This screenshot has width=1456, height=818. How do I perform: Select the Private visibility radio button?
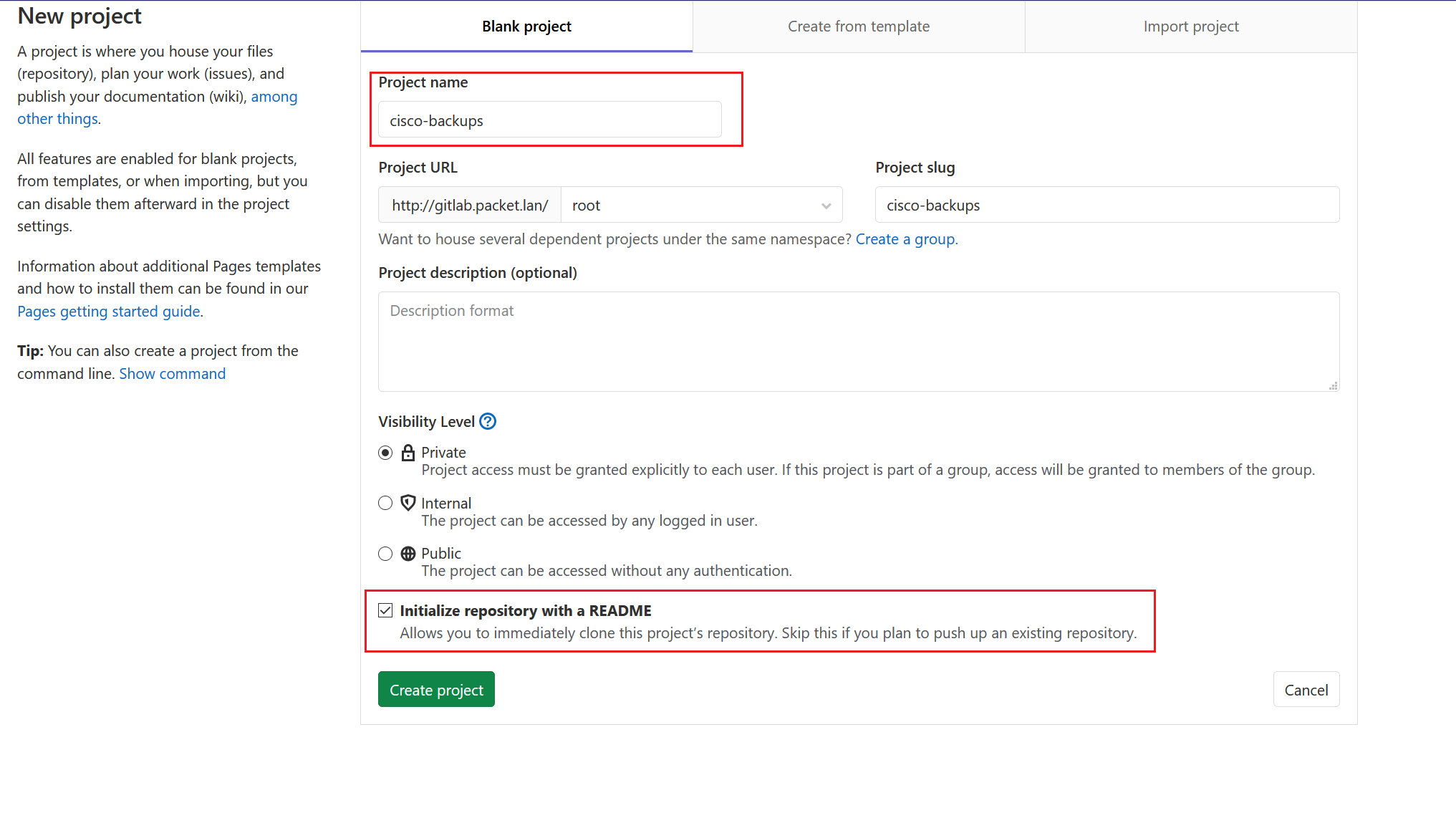tap(385, 453)
